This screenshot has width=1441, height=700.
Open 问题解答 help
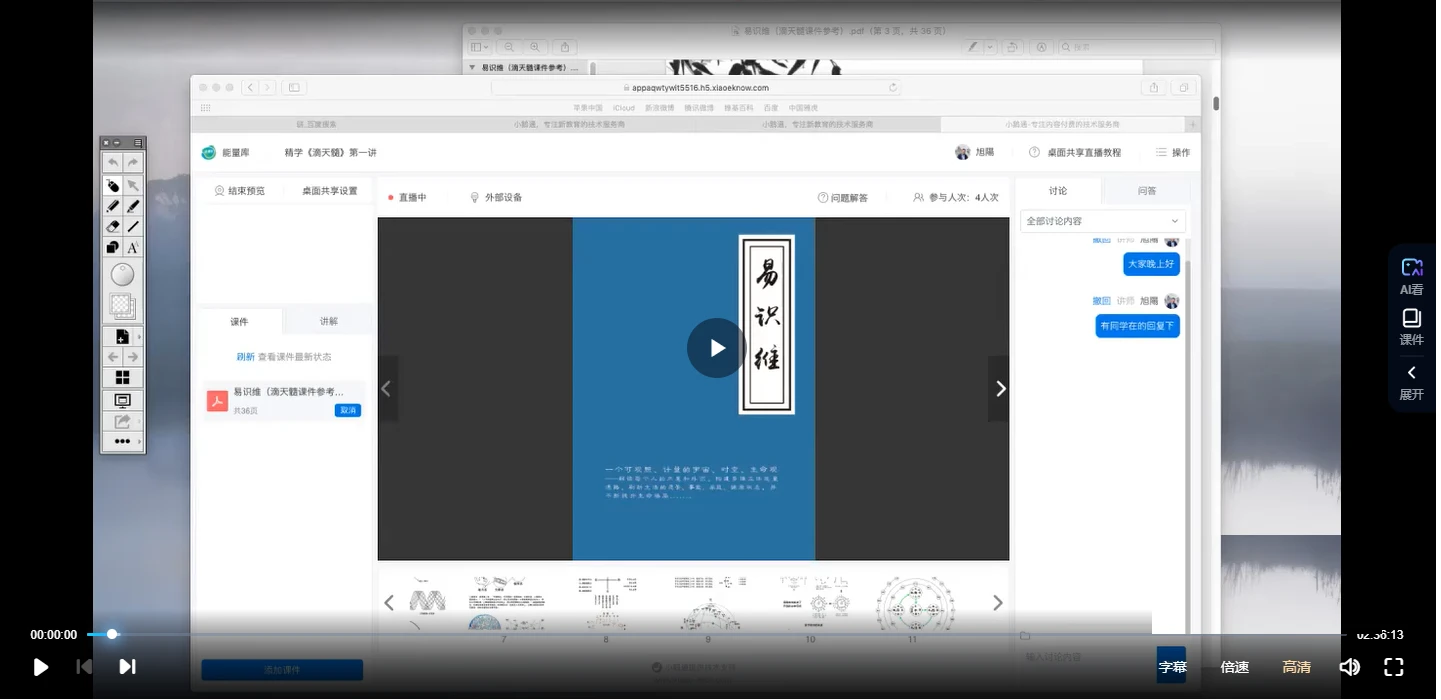click(843, 197)
